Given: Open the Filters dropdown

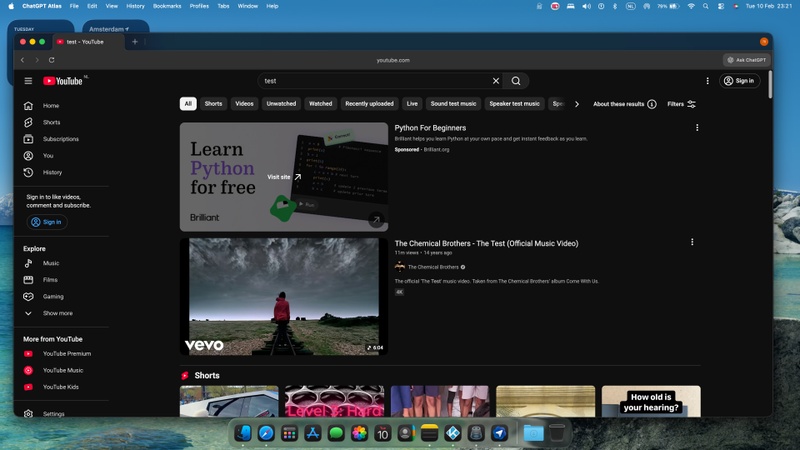Looking at the screenshot, I should click(x=681, y=104).
